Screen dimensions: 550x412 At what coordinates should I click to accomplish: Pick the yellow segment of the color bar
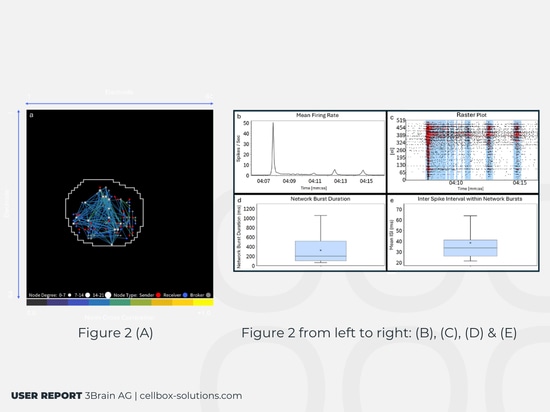pyautogui.click(x=203, y=302)
